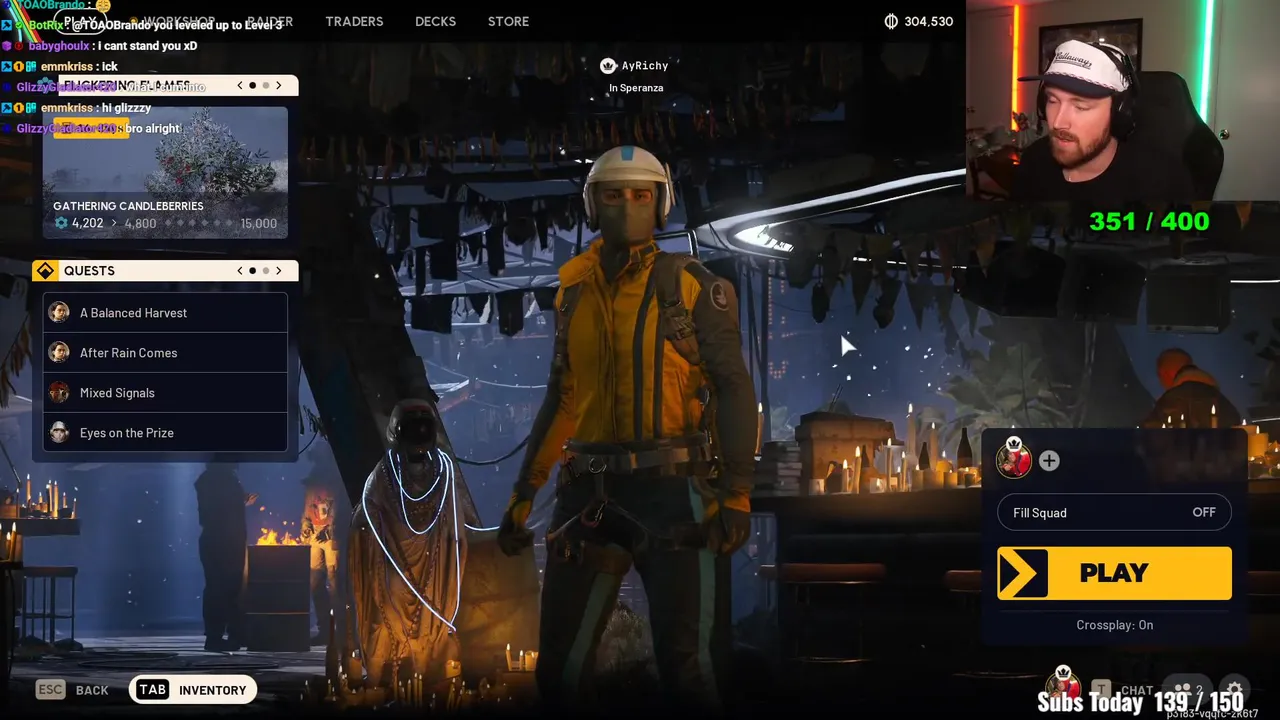The image size is (1280, 720).
Task: Open the Gathering Candleberries event card
Action: coord(165,172)
